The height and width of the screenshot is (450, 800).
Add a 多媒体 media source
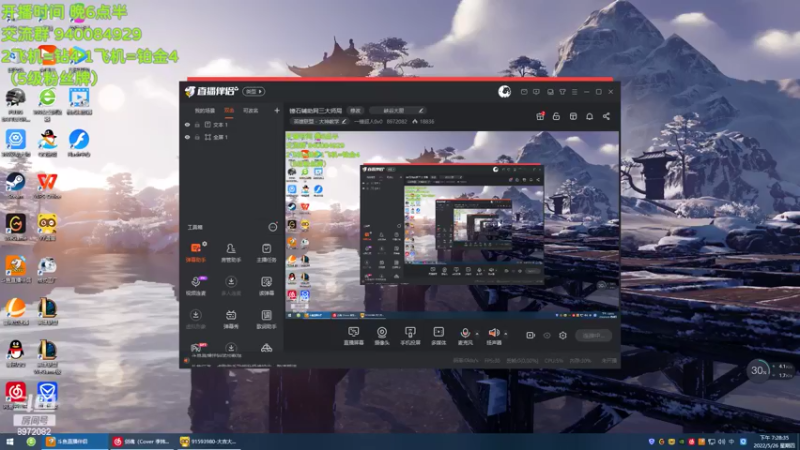pyautogui.click(x=438, y=336)
